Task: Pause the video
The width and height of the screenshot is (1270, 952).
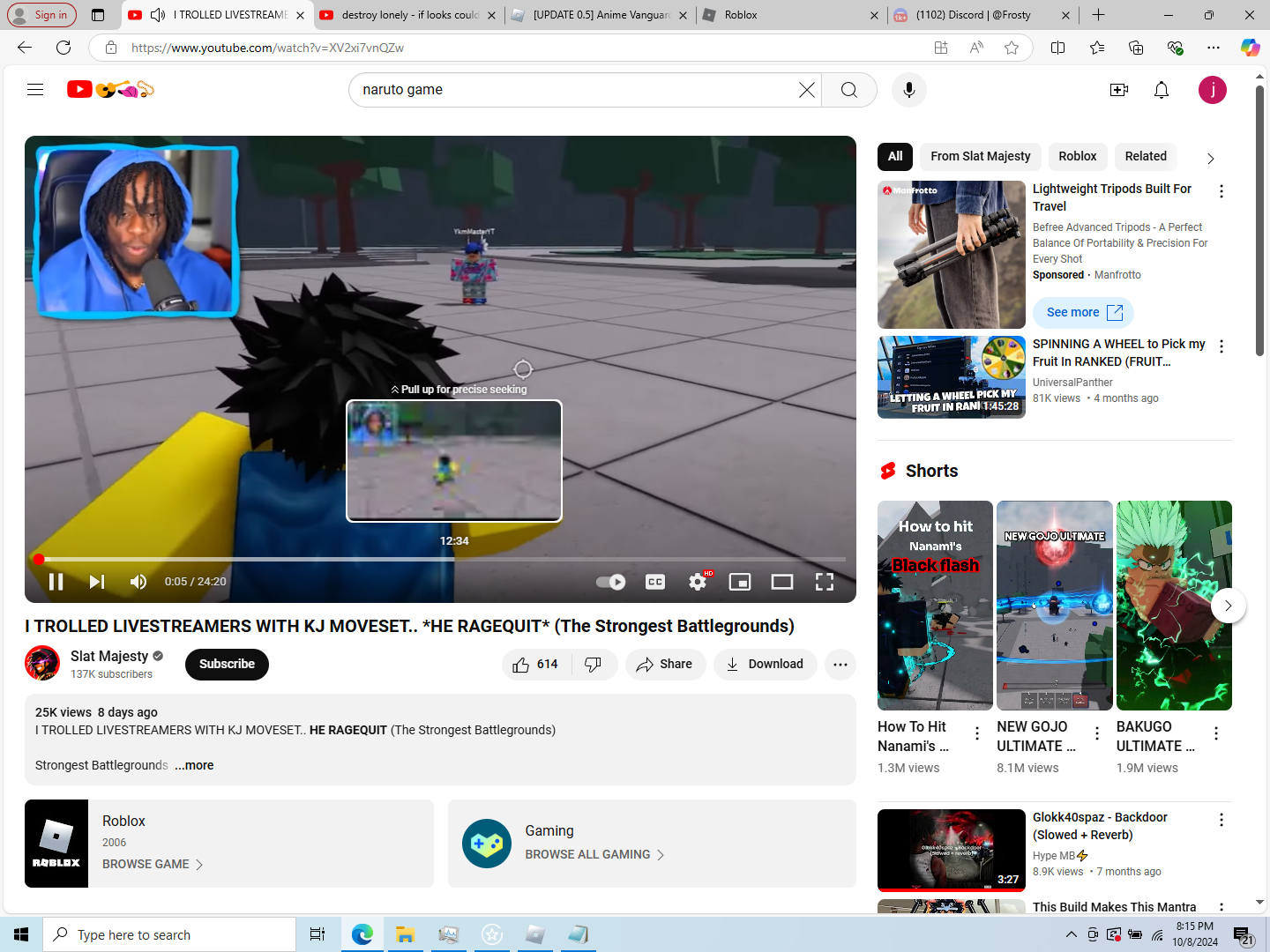Action: coord(56,582)
